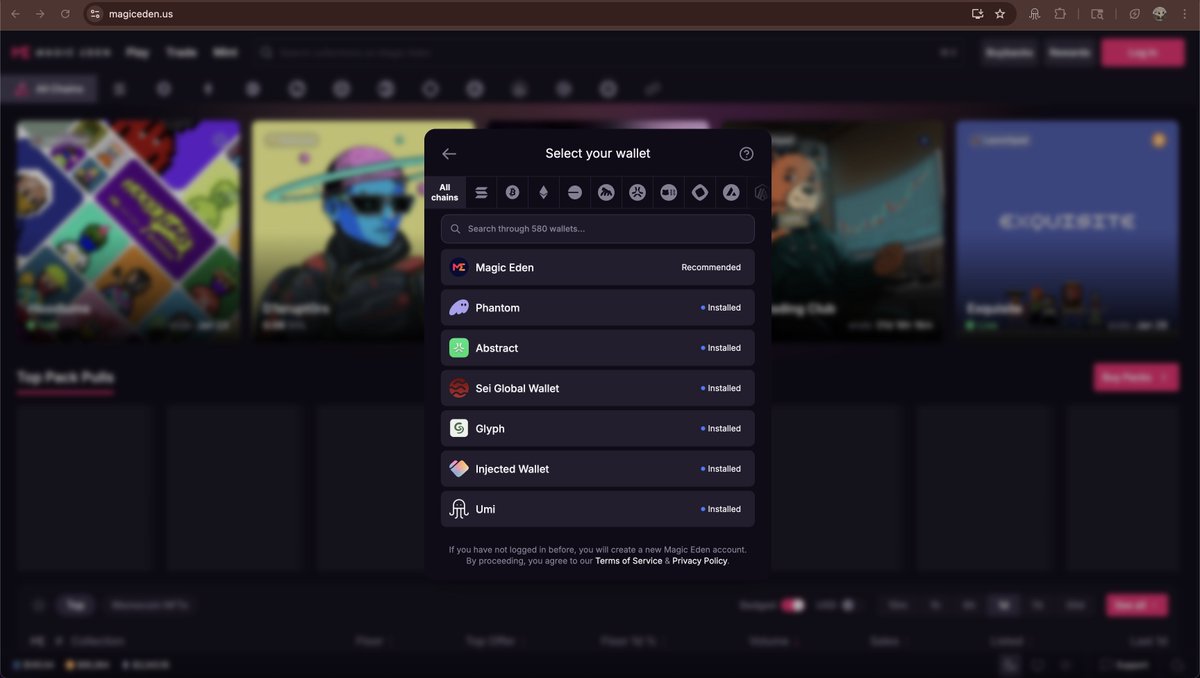View site information icon in address bar
Screen dimensions: 1200x678
pyautogui.click(x=96, y=14)
